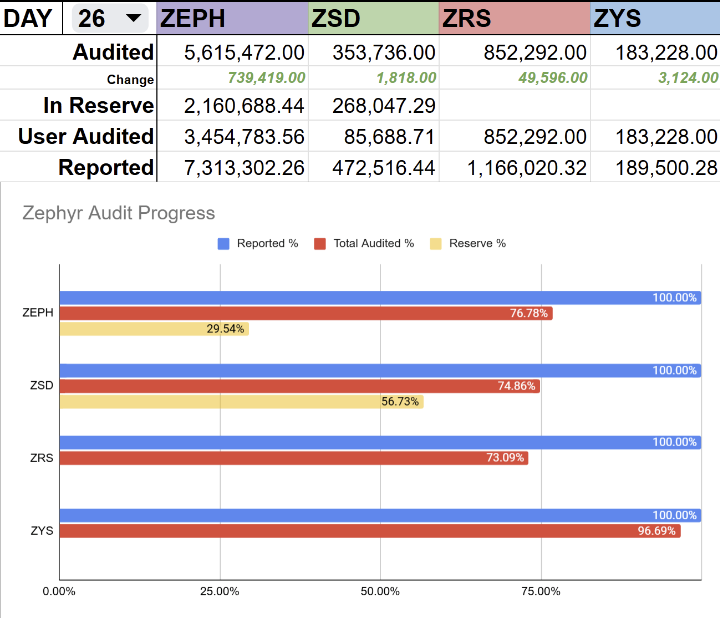Select change value 49,596.00
Screen dimensions: 720x618
tap(553, 78)
